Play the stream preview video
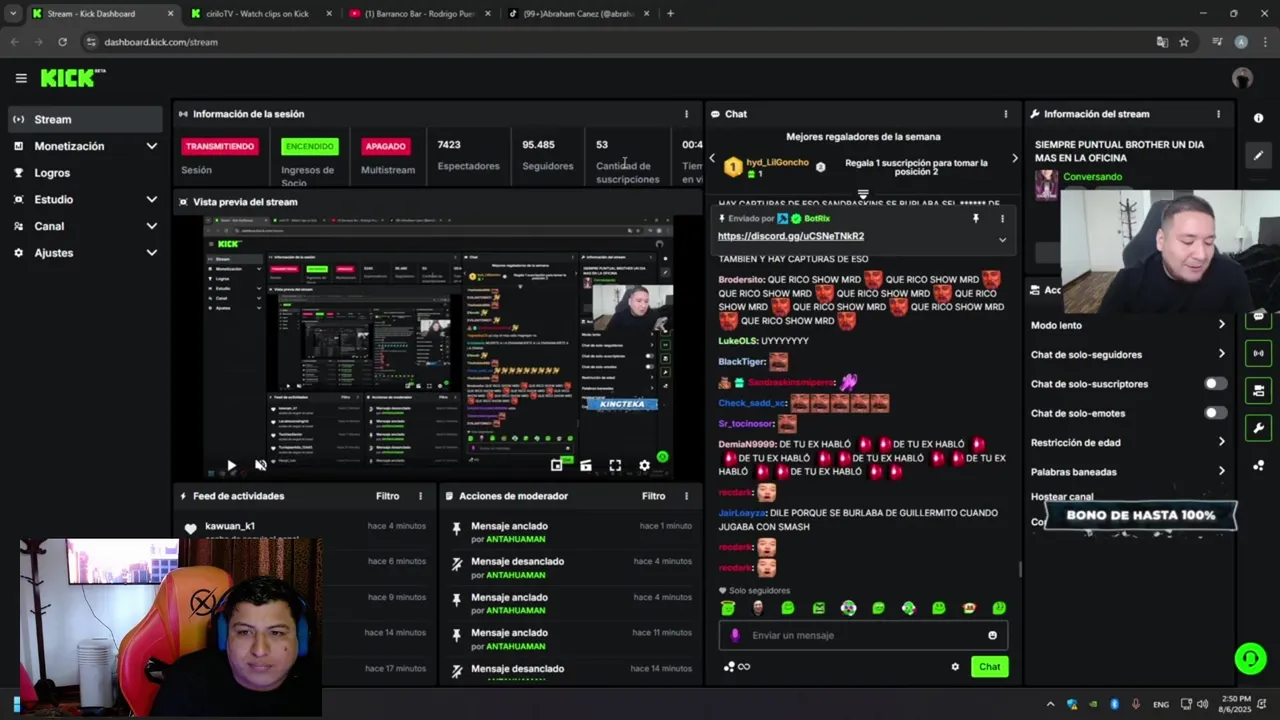 tap(231, 465)
